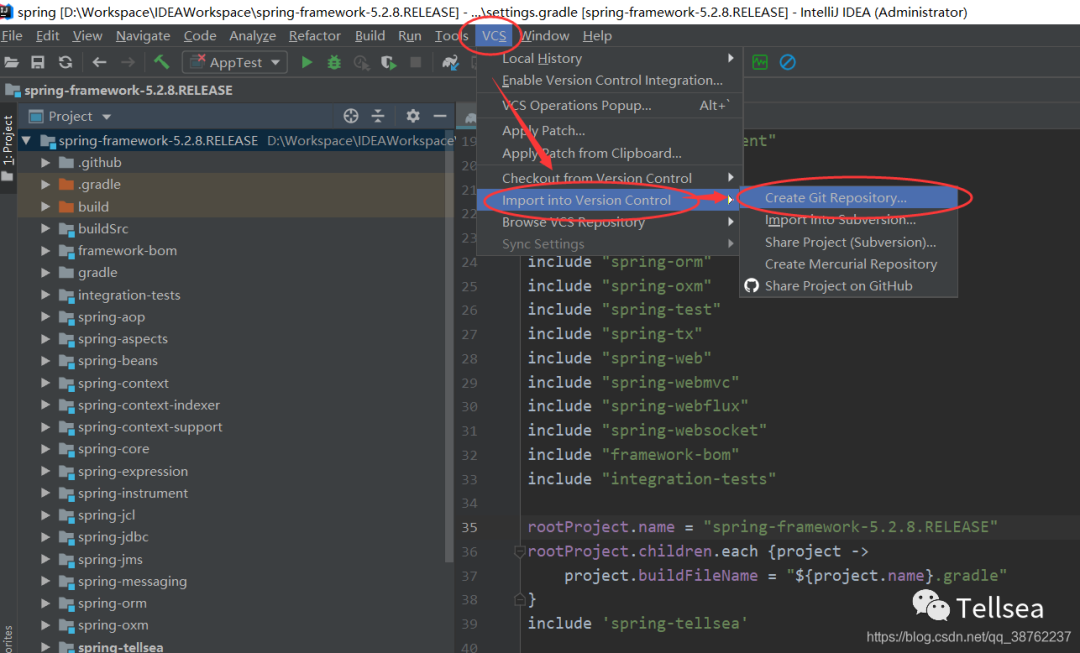
Task: Select Create Mercurial Repository
Action: pos(849,264)
